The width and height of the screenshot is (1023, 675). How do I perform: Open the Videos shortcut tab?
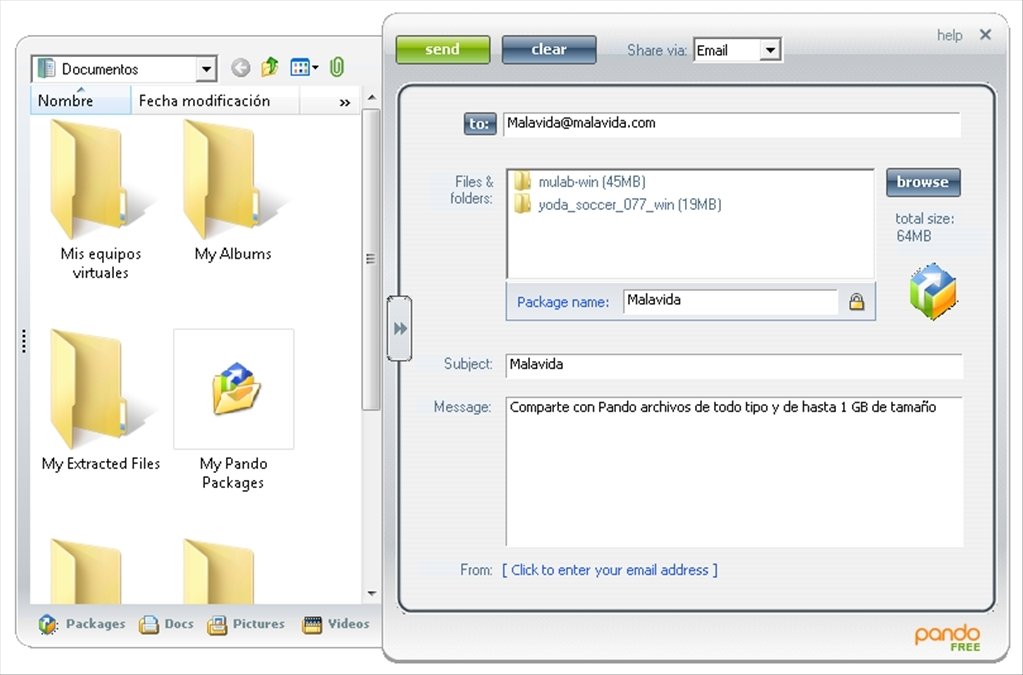coord(336,624)
